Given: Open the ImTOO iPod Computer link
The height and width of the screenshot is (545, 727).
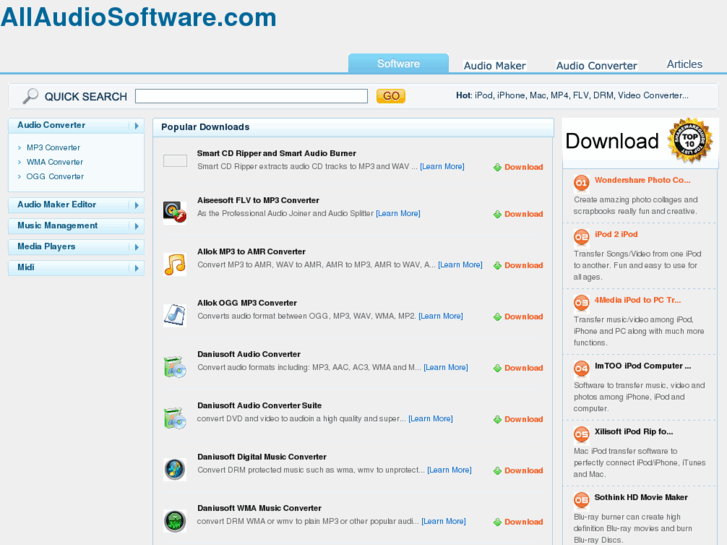Looking at the screenshot, I should (643, 366).
